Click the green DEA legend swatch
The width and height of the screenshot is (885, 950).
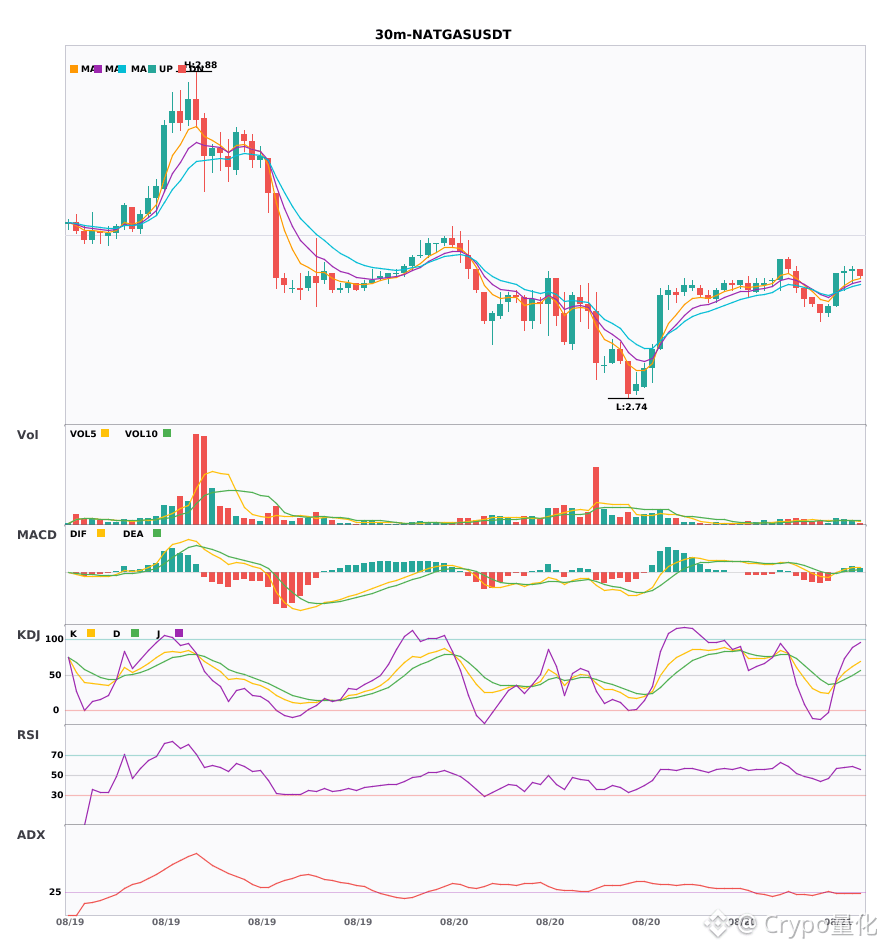[157, 533]
